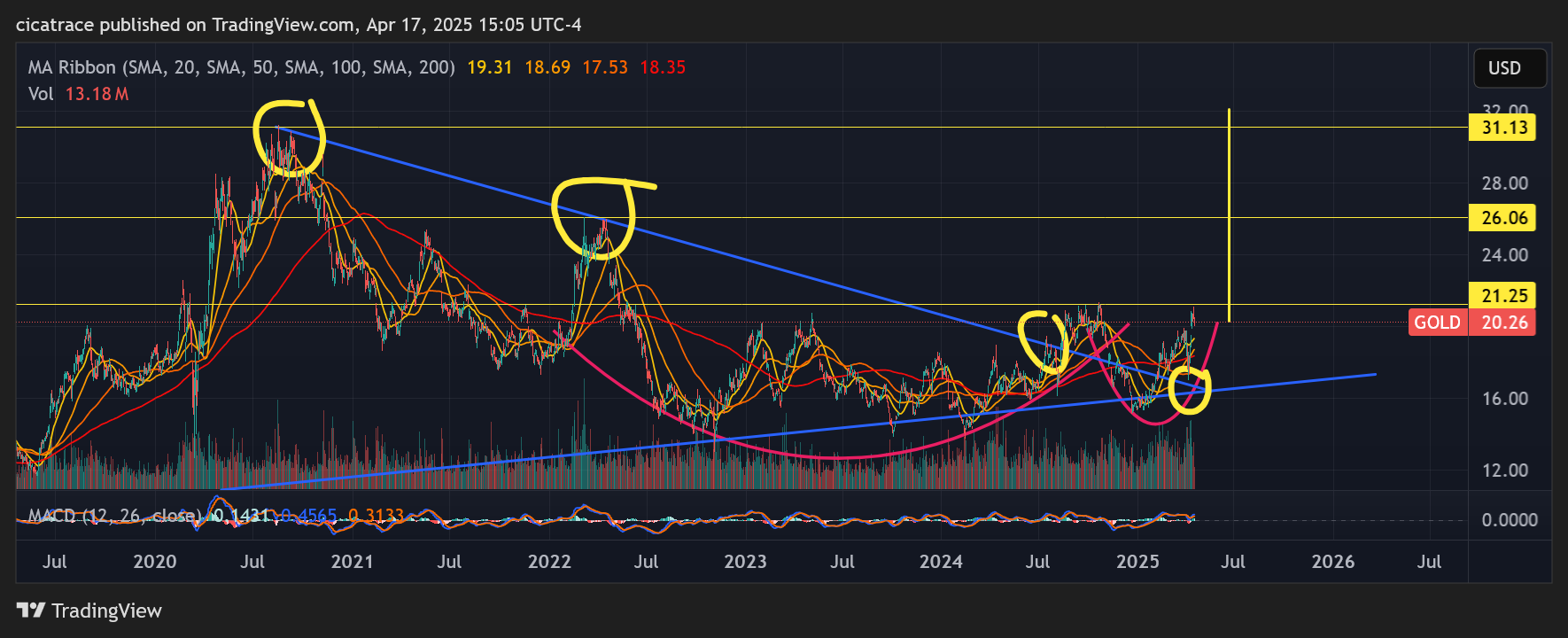
Task: Select the 26.06 price label
Action: [x=1502, y=218]
